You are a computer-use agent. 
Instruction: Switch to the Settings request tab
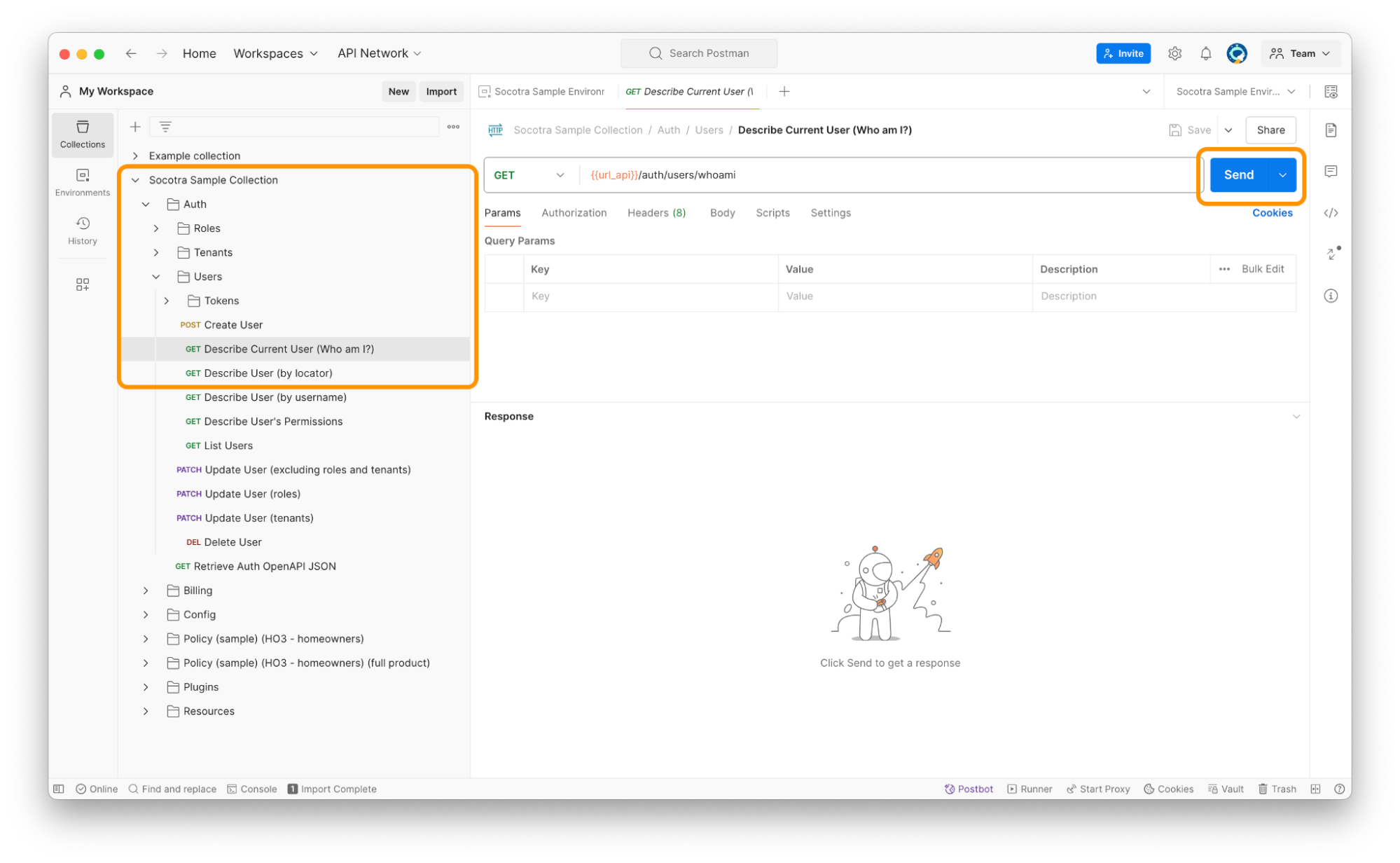(831, 213)
